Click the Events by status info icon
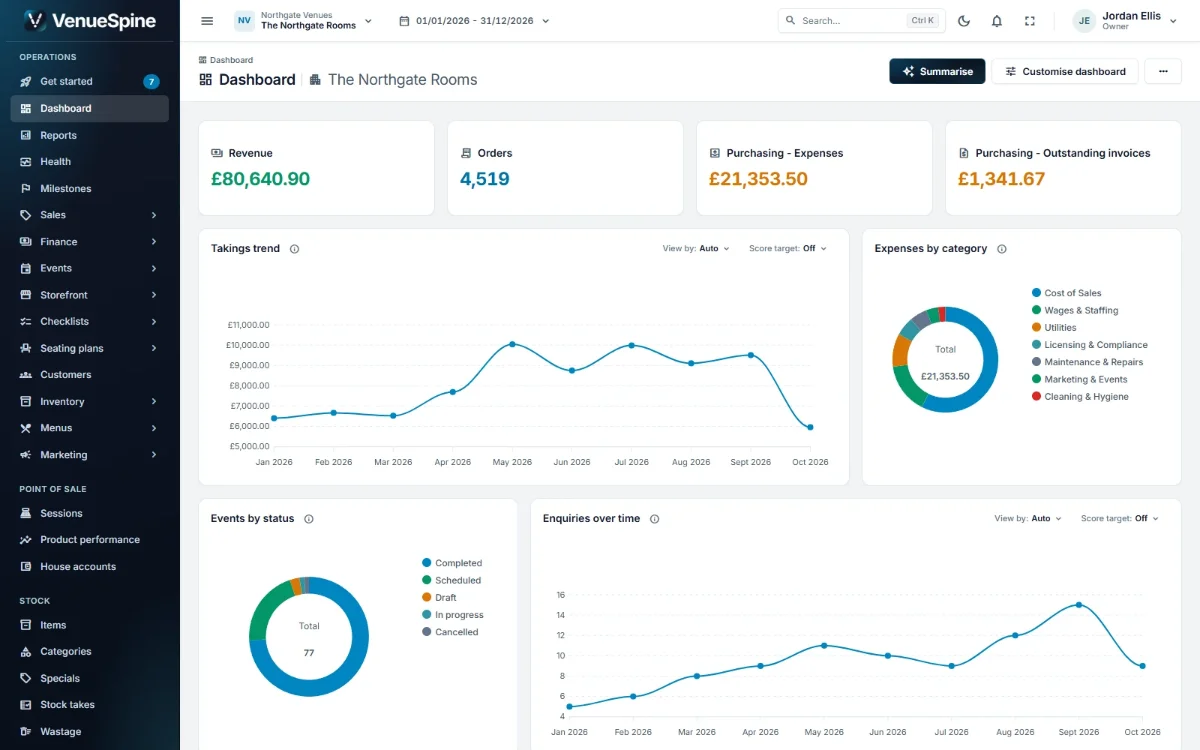1200x750 pixels. pyautogui.click(x=308, y=519)
